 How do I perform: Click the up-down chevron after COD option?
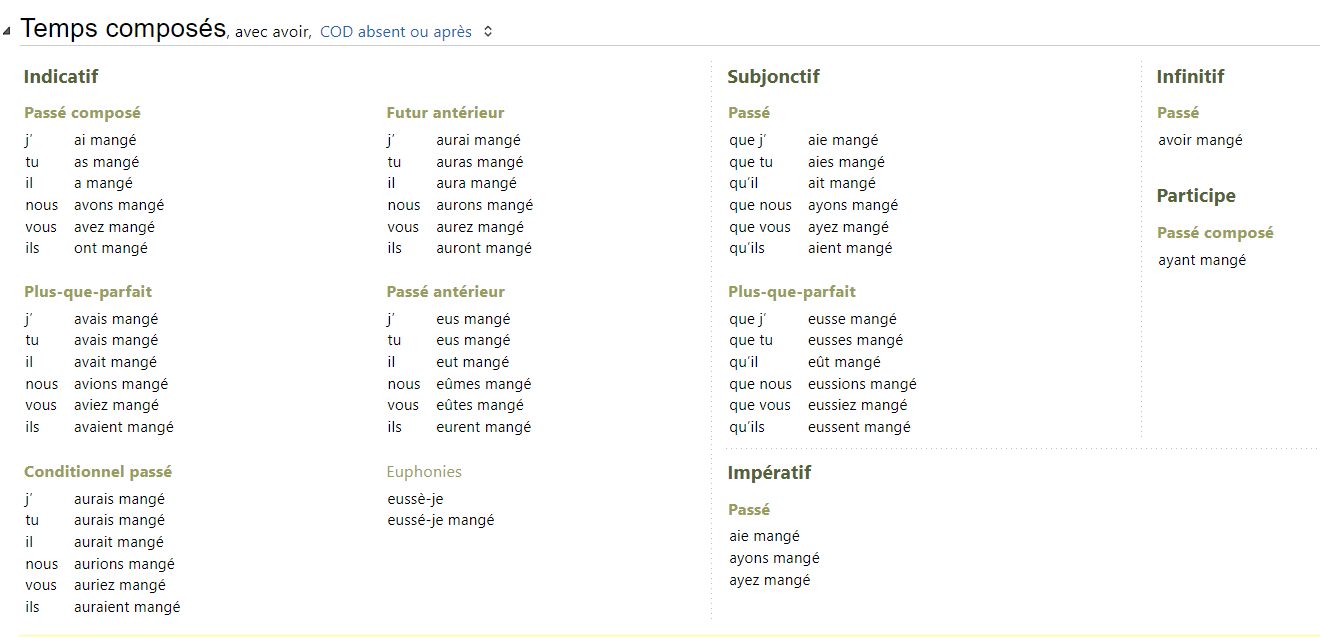(488, 32)
